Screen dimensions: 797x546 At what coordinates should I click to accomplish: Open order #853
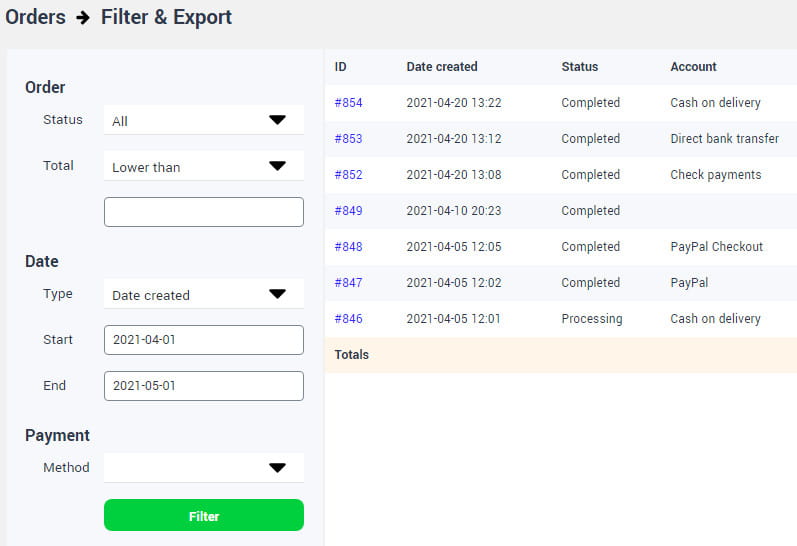348,139
